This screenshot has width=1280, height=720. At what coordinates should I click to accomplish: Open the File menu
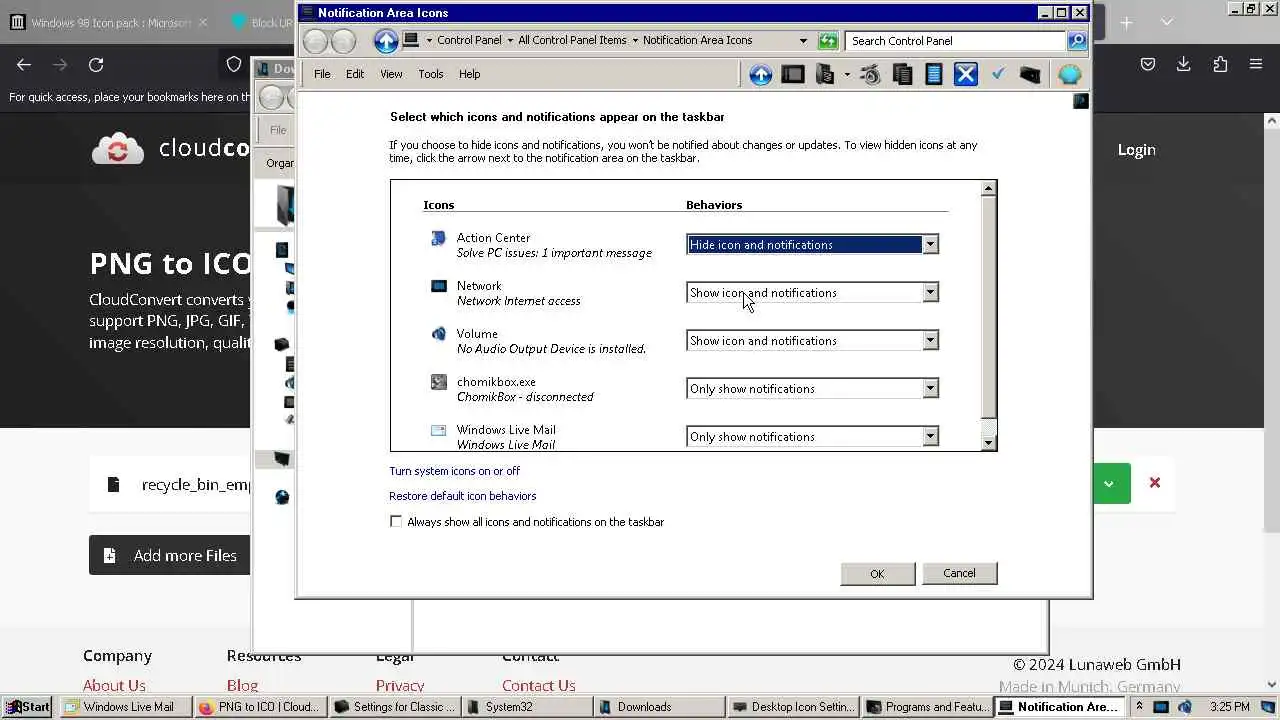click(322, 74)
